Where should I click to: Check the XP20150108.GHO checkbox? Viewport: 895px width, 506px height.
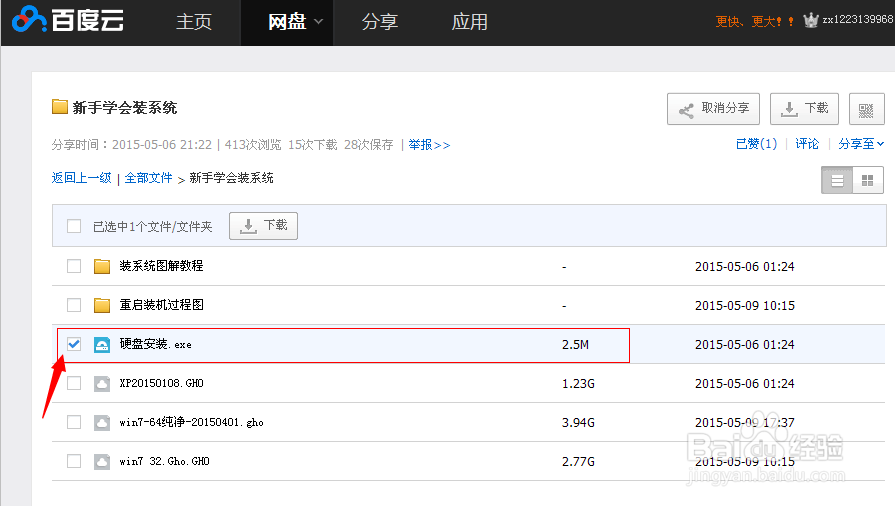coord(74,383)
